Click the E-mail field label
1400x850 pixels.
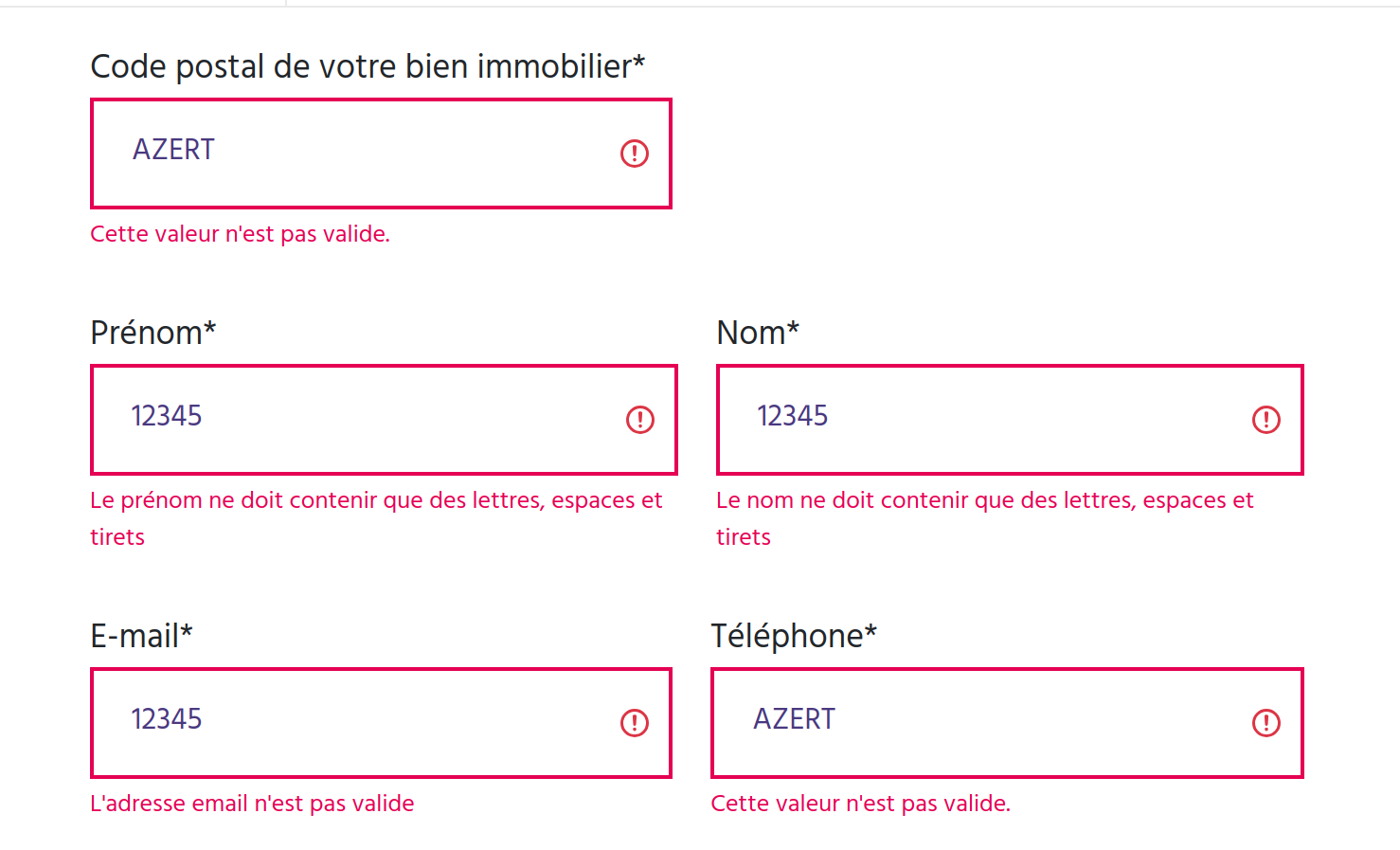[x=141, y=636]
